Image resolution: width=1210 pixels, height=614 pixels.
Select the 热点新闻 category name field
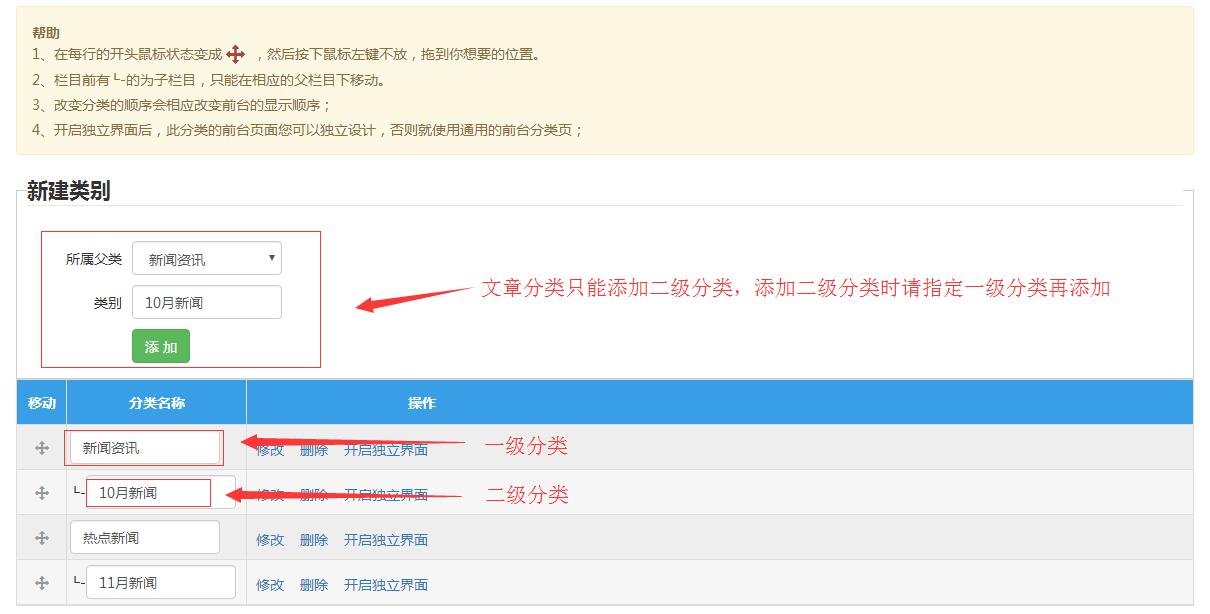coord(145,537)
